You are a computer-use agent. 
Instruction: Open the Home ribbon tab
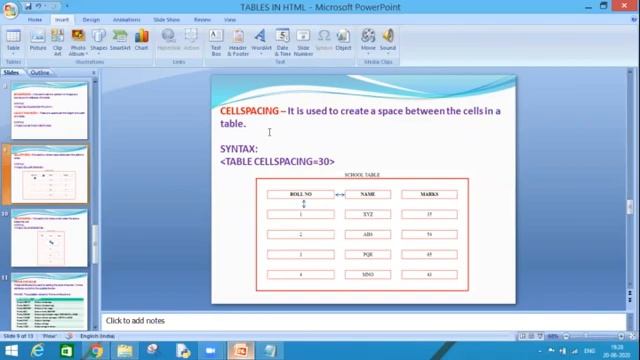click(35, 20)
